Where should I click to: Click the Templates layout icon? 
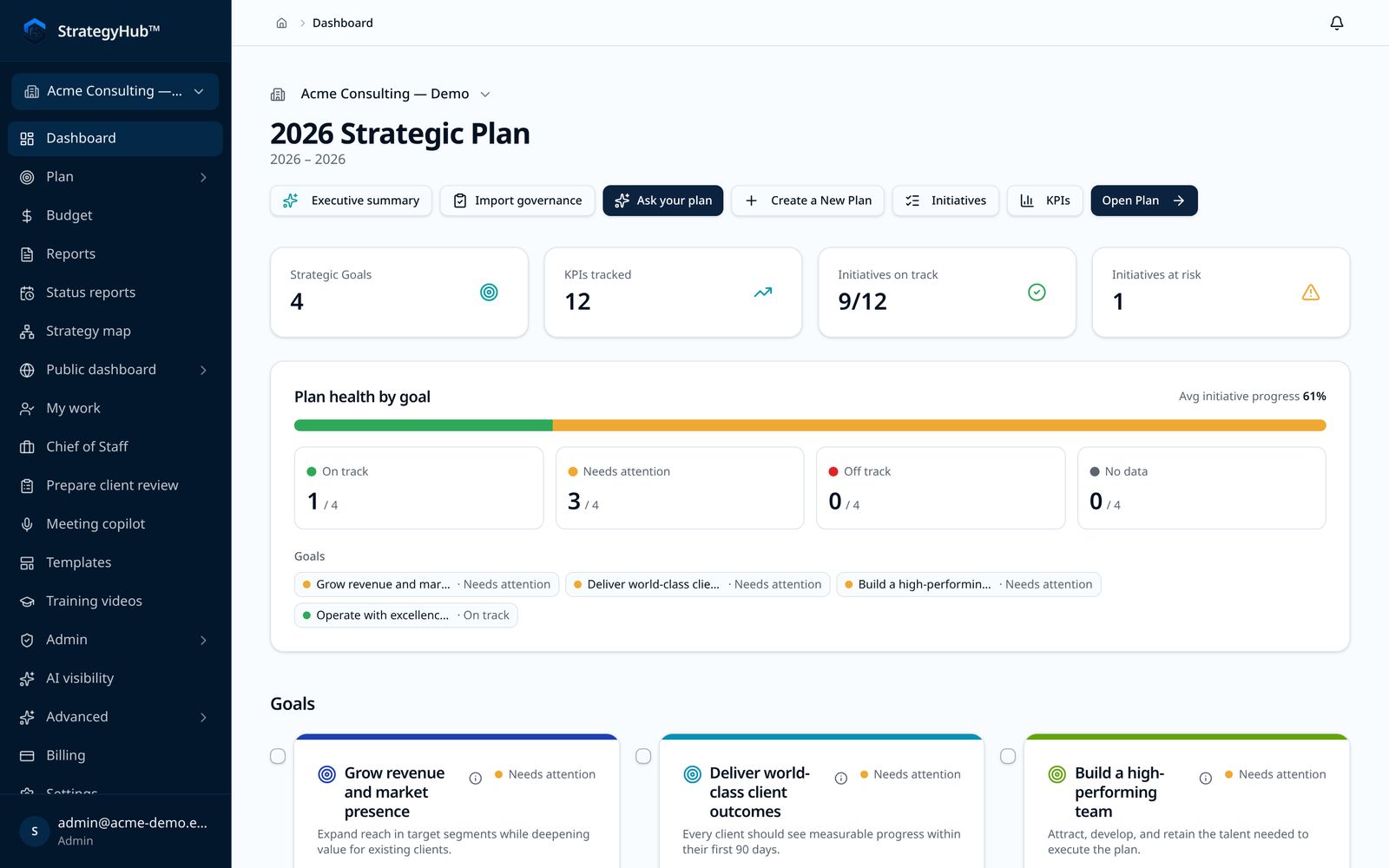click(27, 562)
